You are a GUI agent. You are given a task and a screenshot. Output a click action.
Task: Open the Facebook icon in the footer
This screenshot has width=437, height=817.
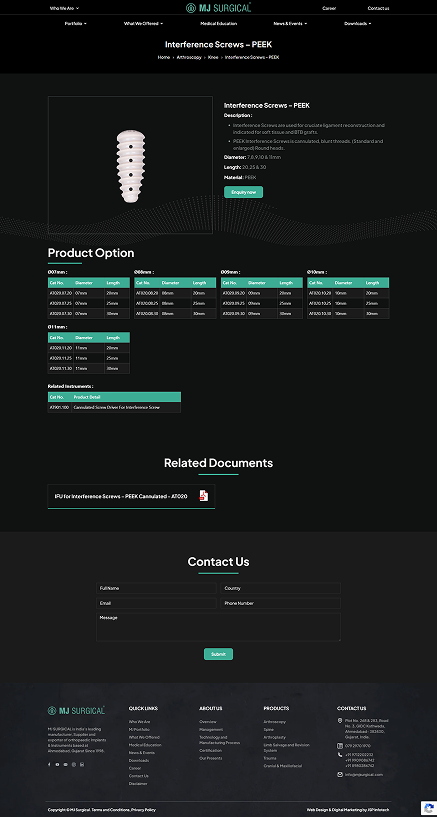click(49, 764)
